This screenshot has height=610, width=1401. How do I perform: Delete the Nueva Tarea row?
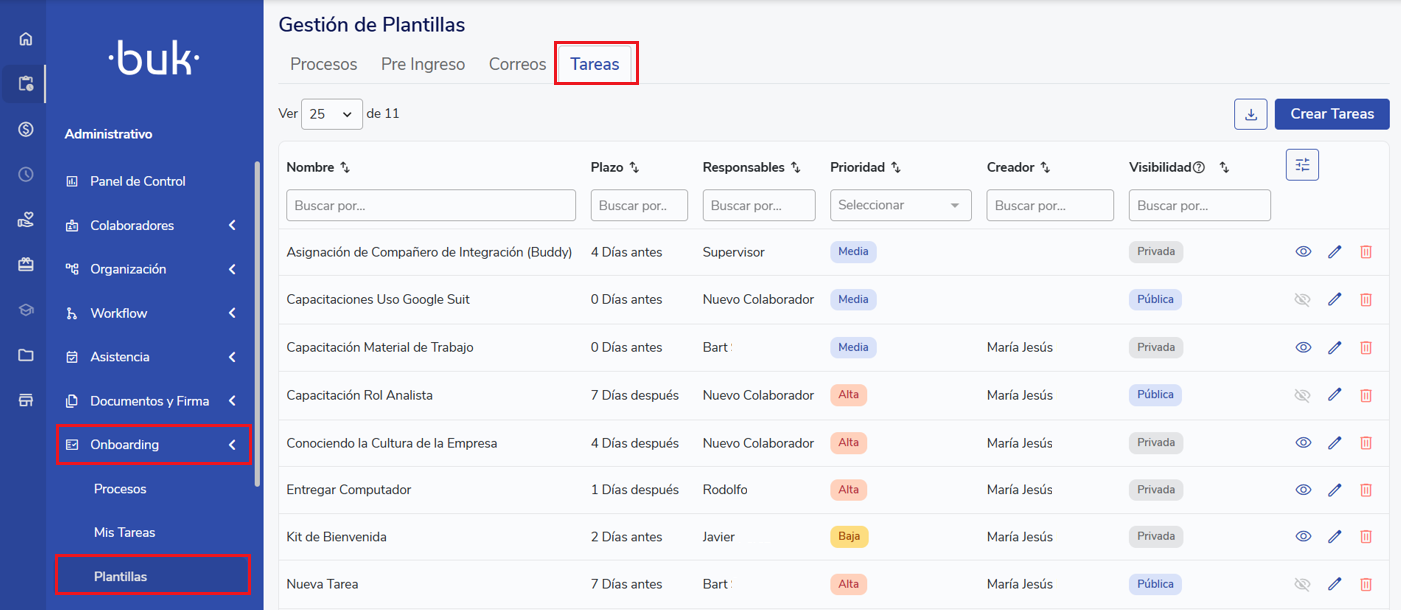[1366, 584]
